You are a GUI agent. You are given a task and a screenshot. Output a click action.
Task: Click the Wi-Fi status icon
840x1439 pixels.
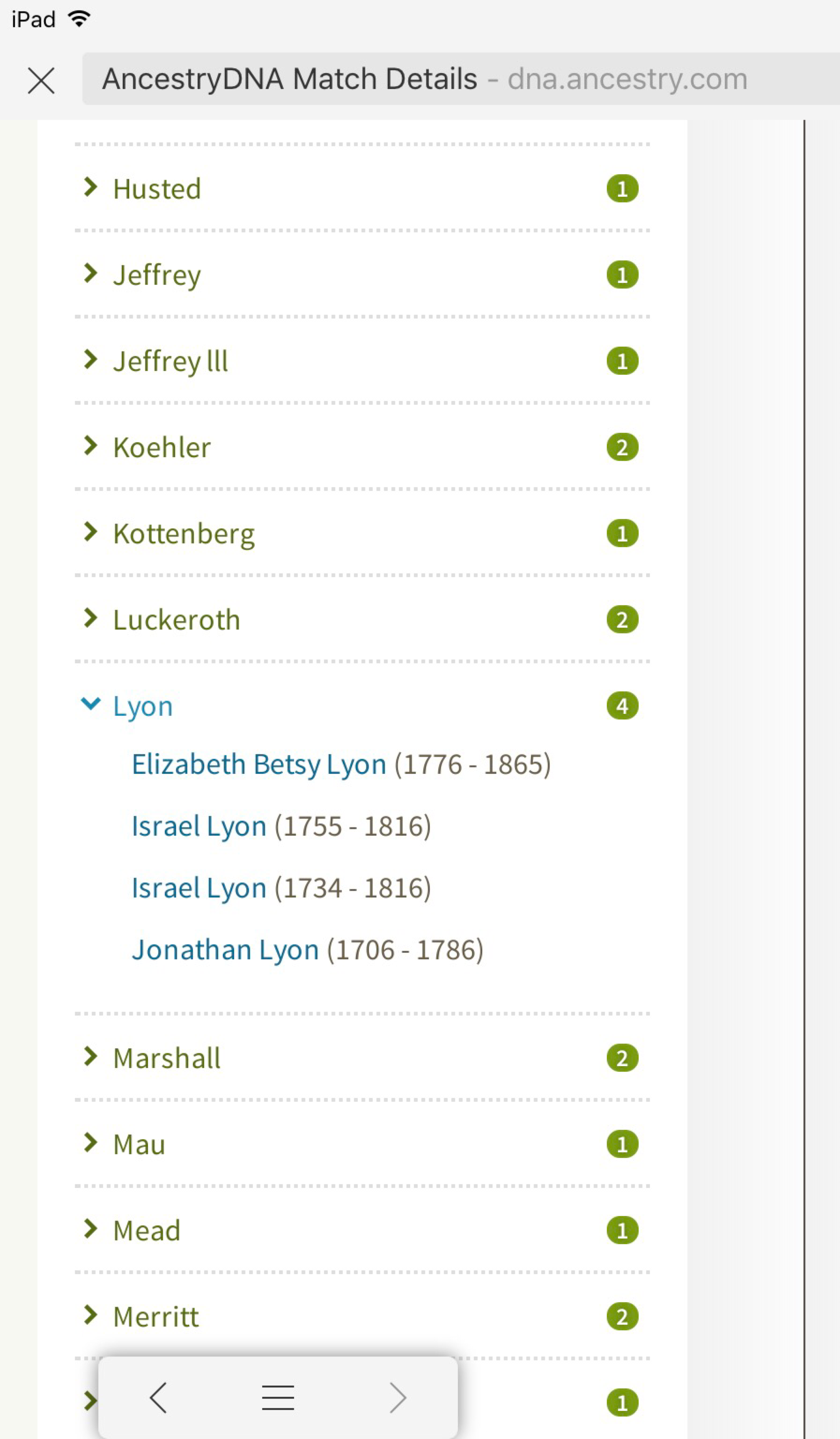point(79,19)
